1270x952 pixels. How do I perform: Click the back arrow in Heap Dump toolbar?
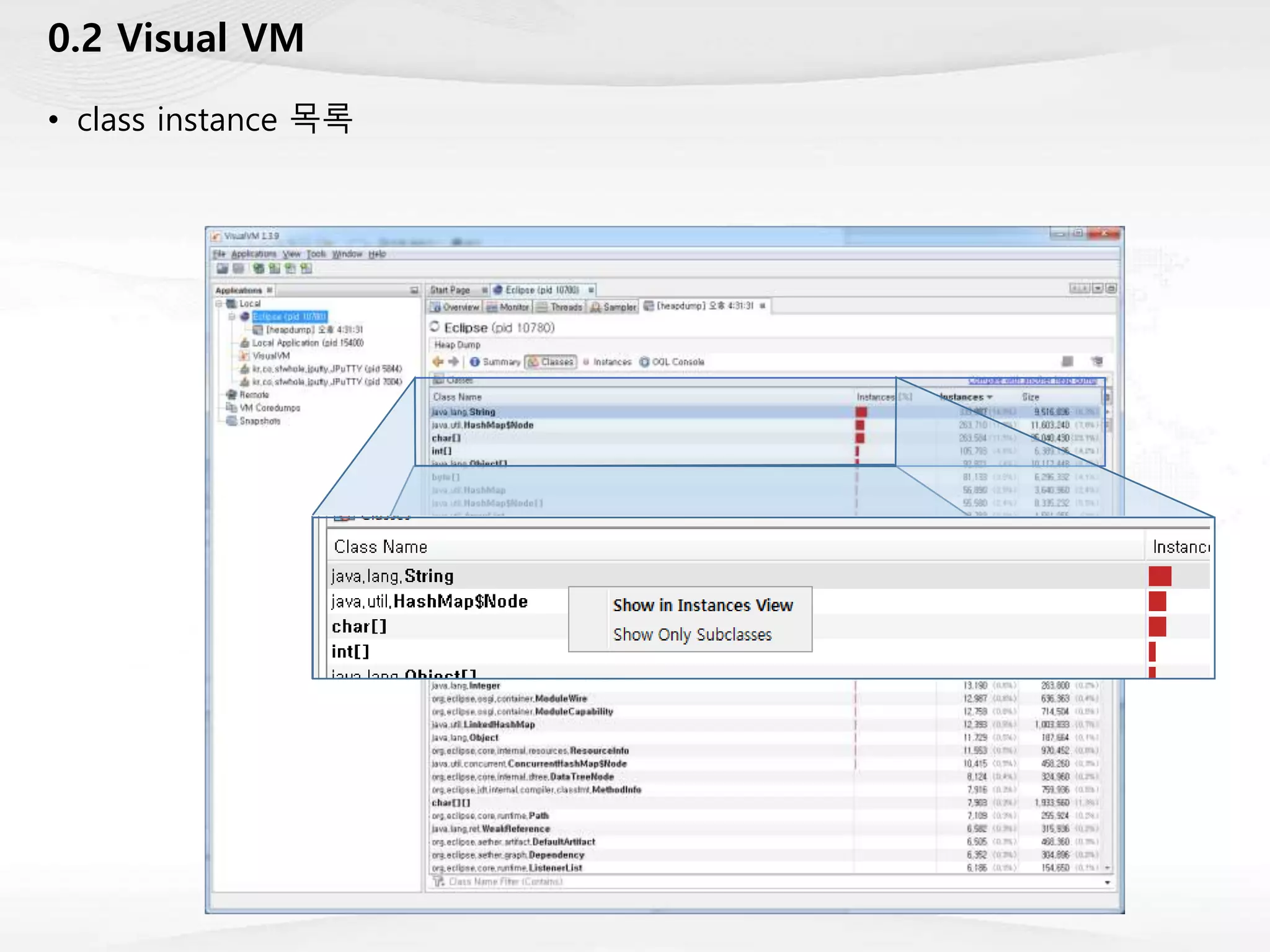point(438,361)
